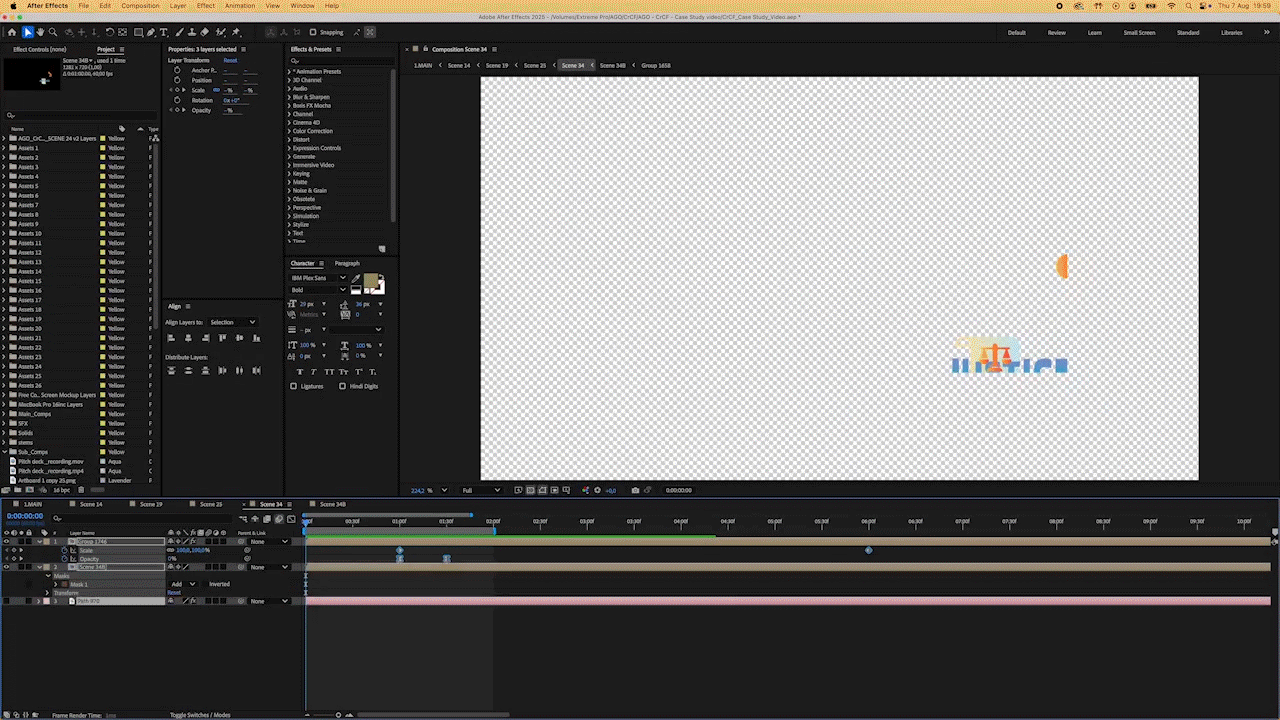1280x720 pixels.
Task: Click the Character panel eyedropper
Action: tap(356, 278)
